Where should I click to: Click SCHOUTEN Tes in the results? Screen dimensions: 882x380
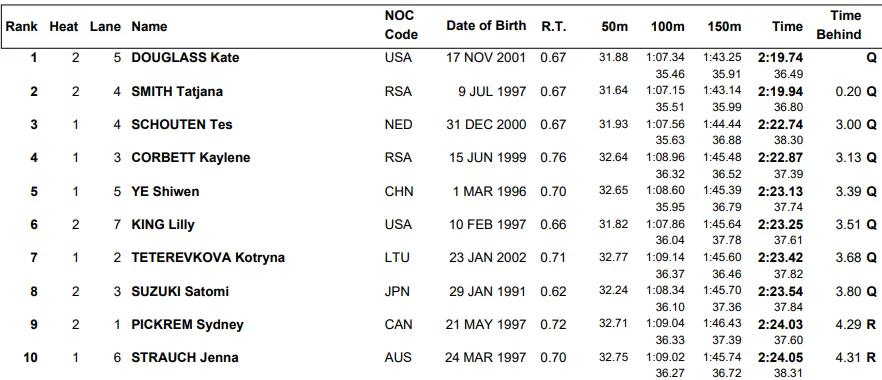click(182, 124)
